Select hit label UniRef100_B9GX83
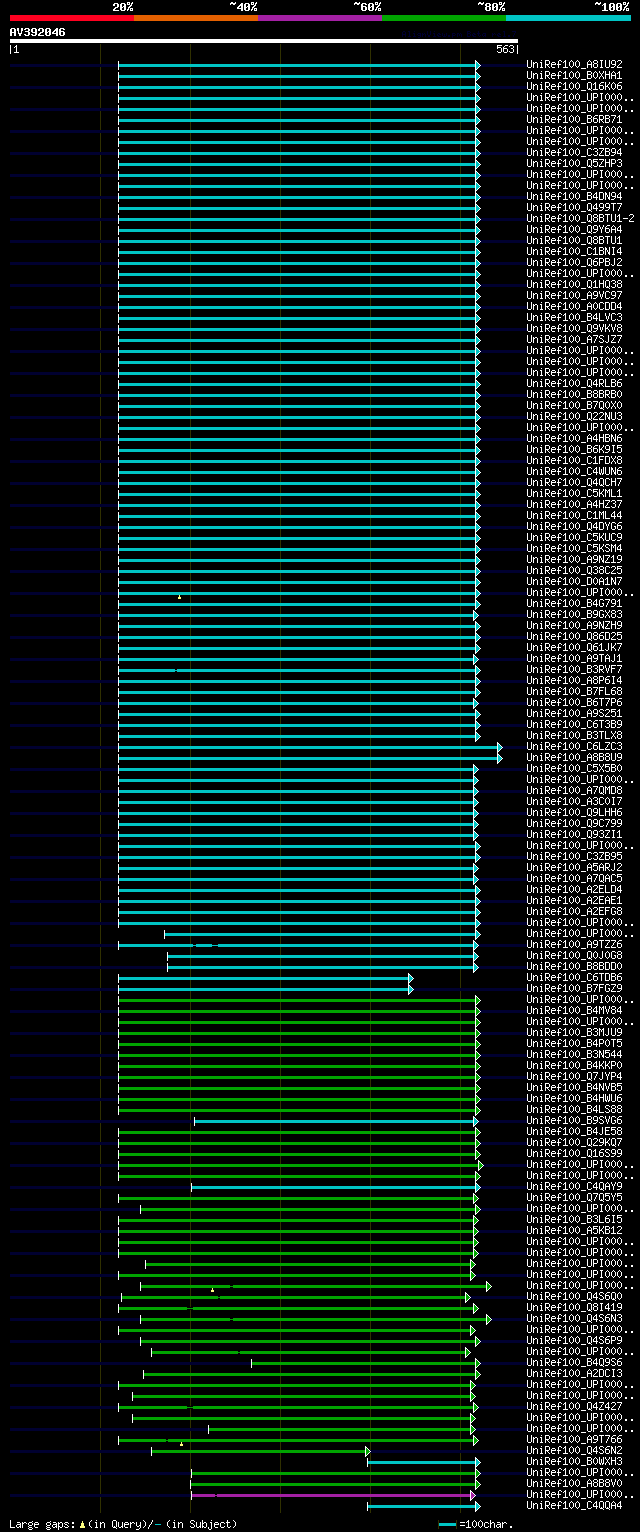Image resolution: width=640 pixels, height=1532 pixels. point(574,614)
